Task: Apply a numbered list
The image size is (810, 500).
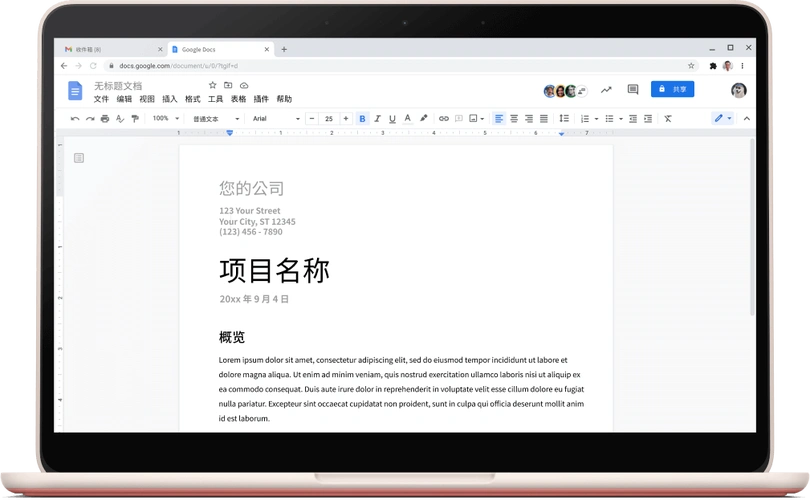Action: (585, 119)
